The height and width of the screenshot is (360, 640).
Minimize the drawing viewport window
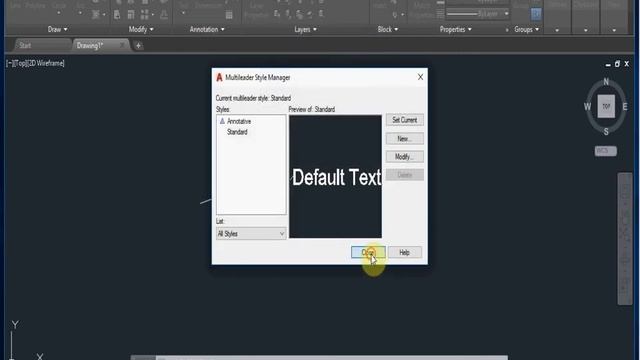point(608,64)
